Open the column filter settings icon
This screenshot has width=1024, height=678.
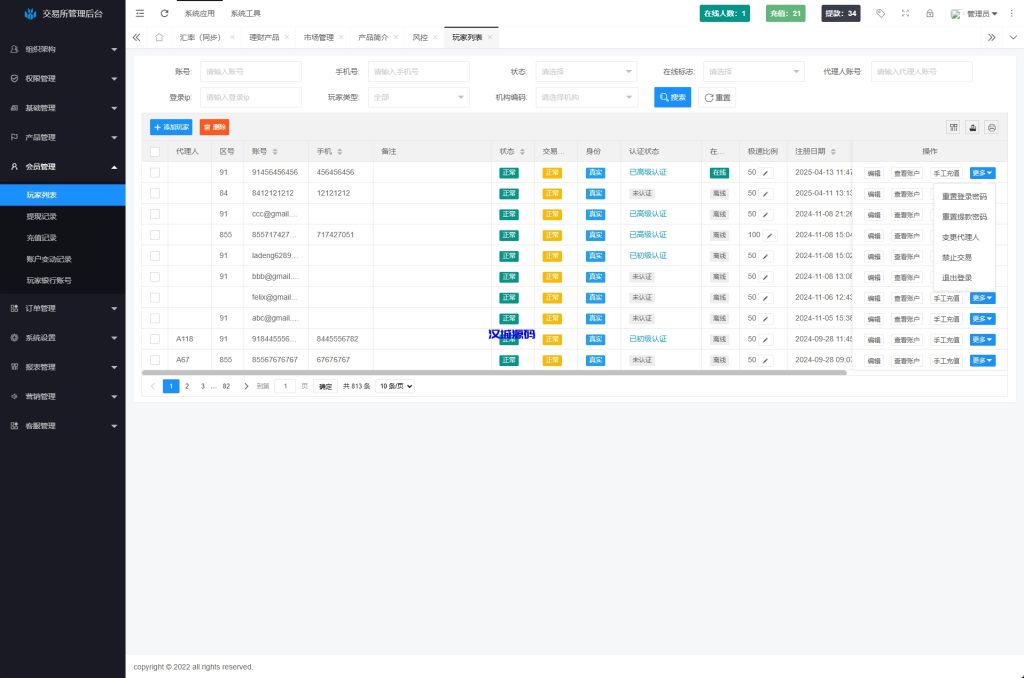click(x=953, y=127)
